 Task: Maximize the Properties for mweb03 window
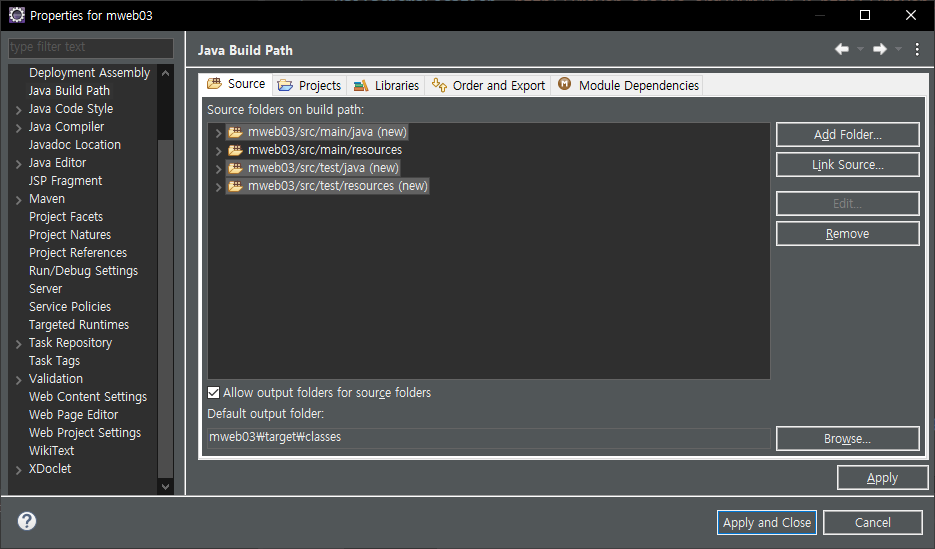(865, 15)
